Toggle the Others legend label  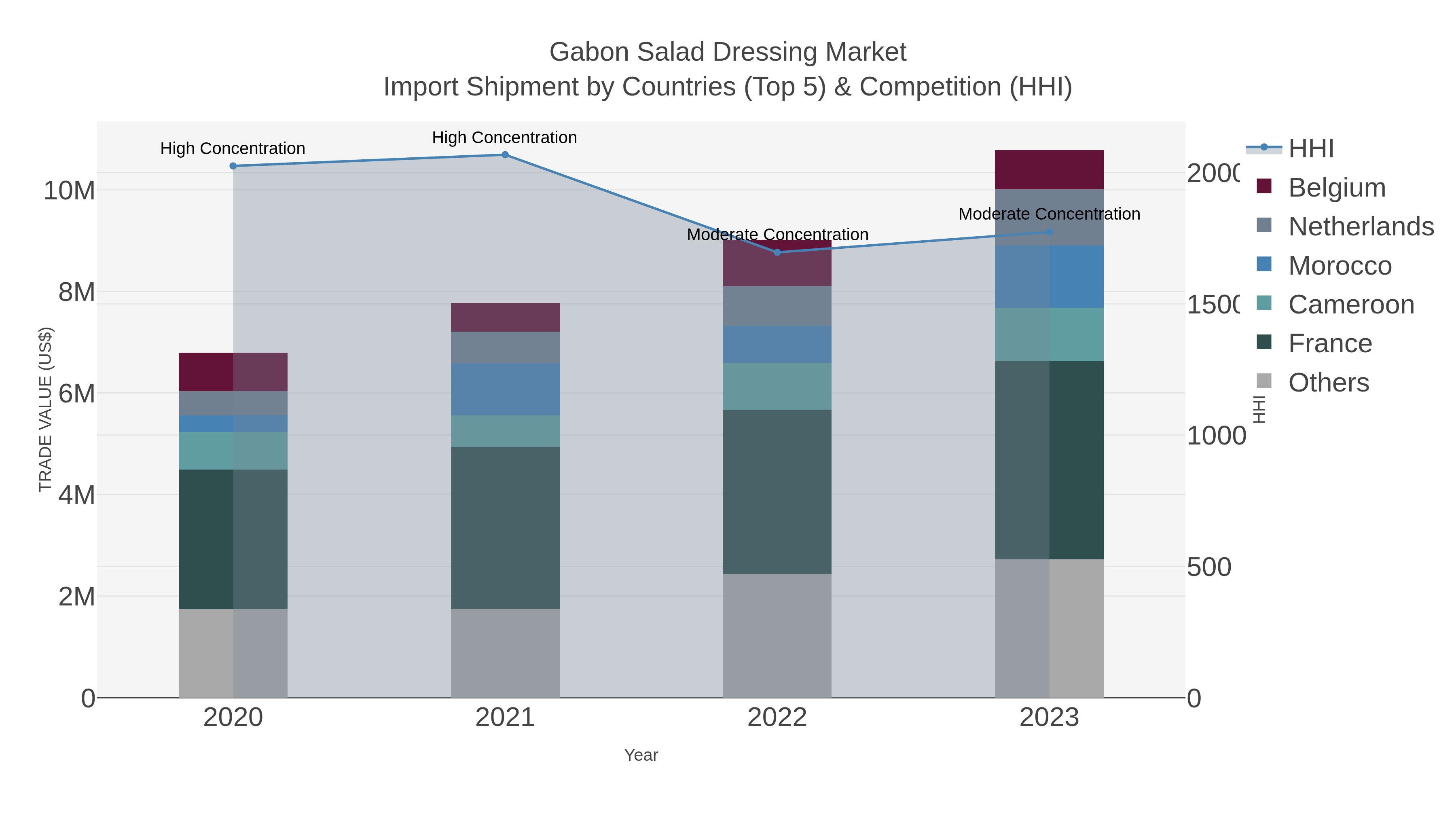[1329, 383]
